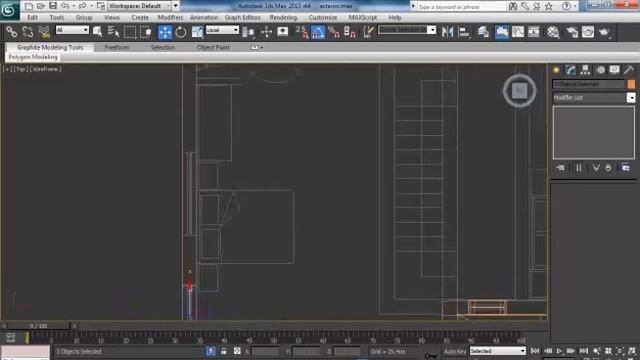Click the Auto Key button
The height and width of the screenshot is (360, 640).
[455, 351]
